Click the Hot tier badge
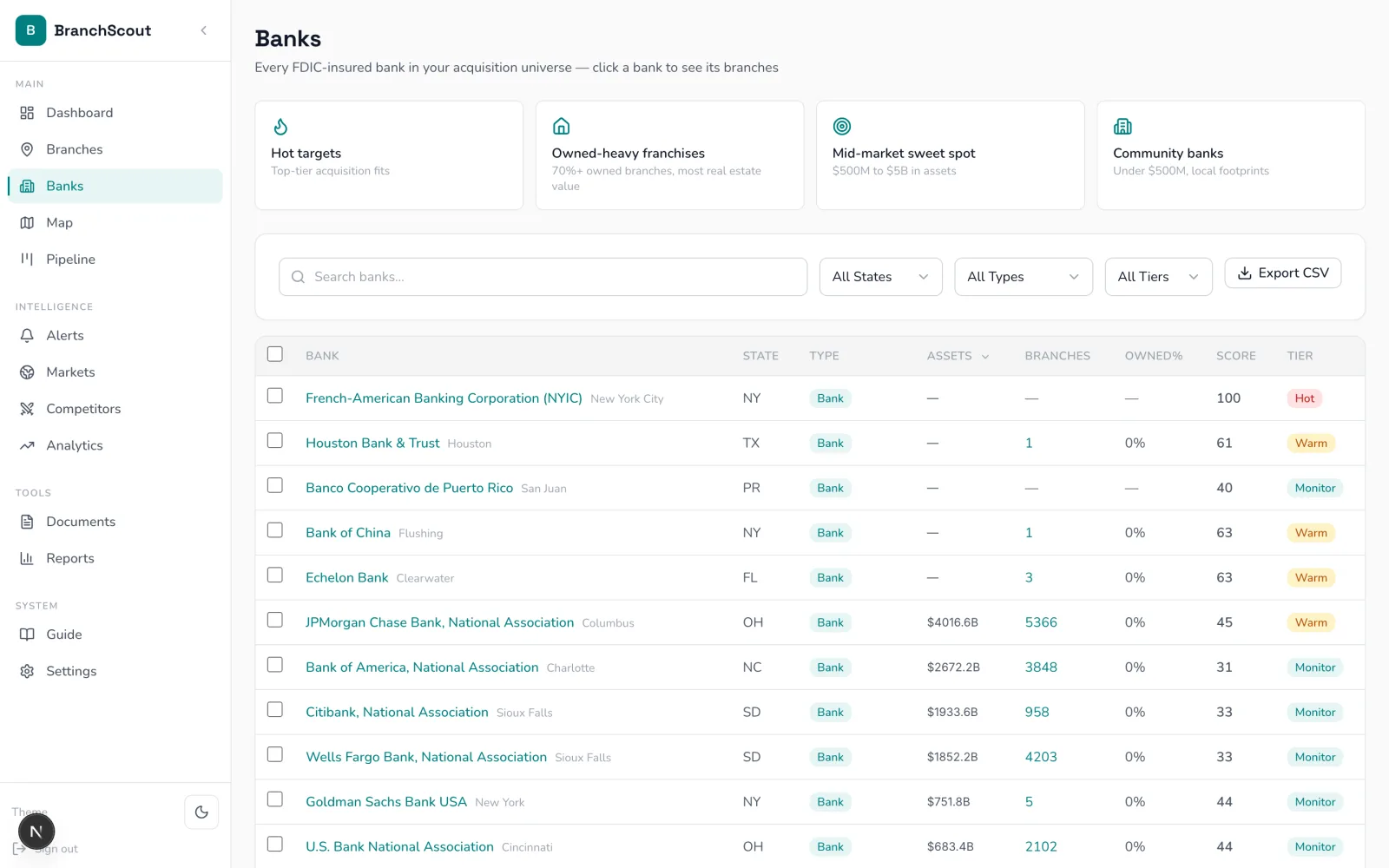 point(1304,398)
